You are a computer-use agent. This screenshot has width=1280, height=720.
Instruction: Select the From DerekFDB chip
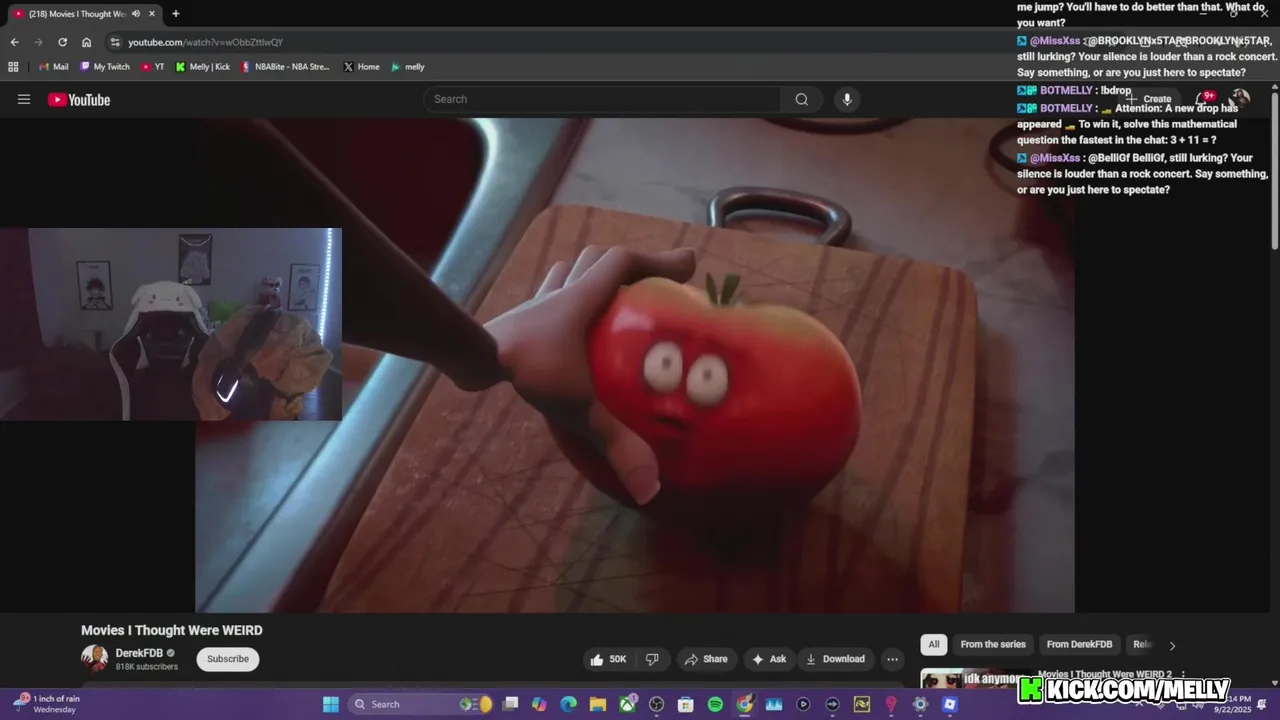click(x=1079, y=645)
